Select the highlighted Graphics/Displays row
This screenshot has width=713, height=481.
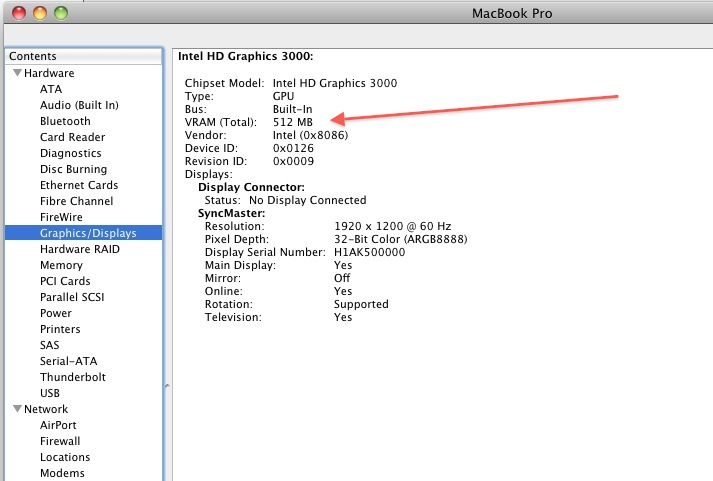(x=84, y=233)
